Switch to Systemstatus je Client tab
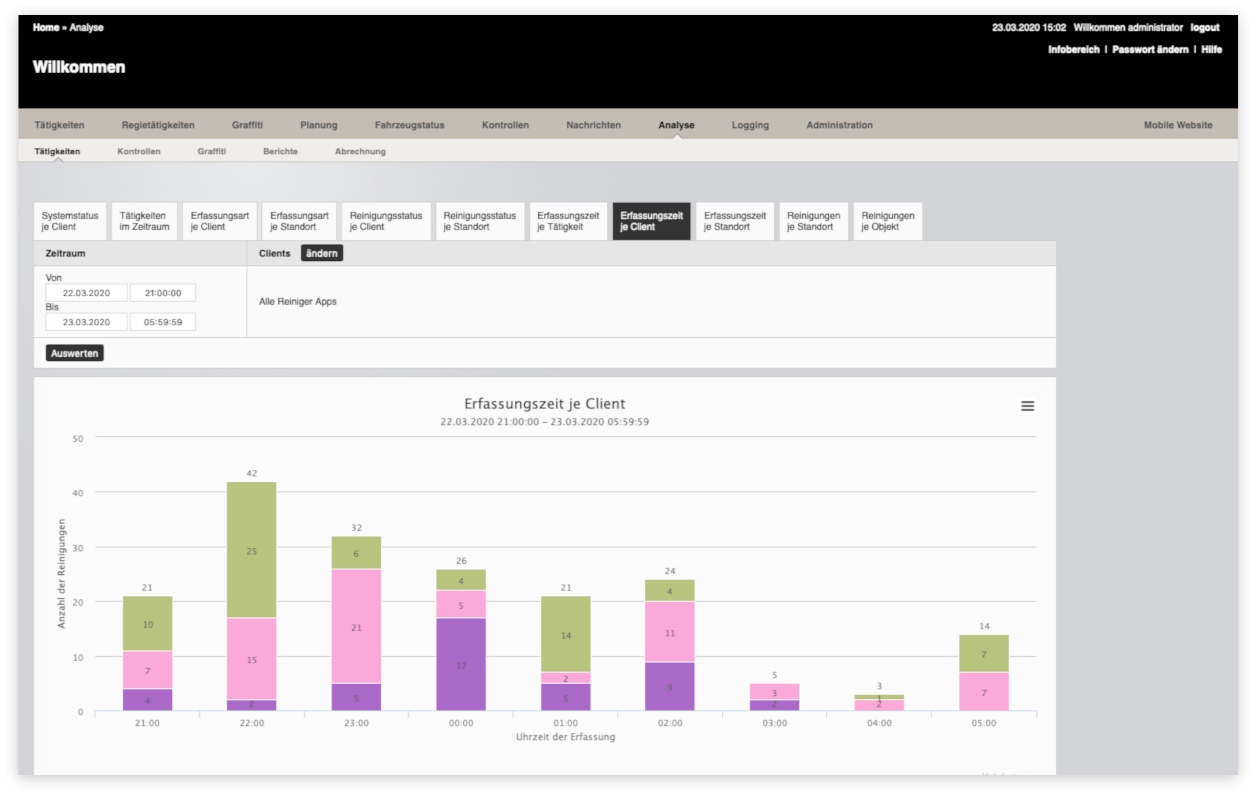Image resolution: width=1256 pixels, height=795 pixels. [x=70, y=221]
